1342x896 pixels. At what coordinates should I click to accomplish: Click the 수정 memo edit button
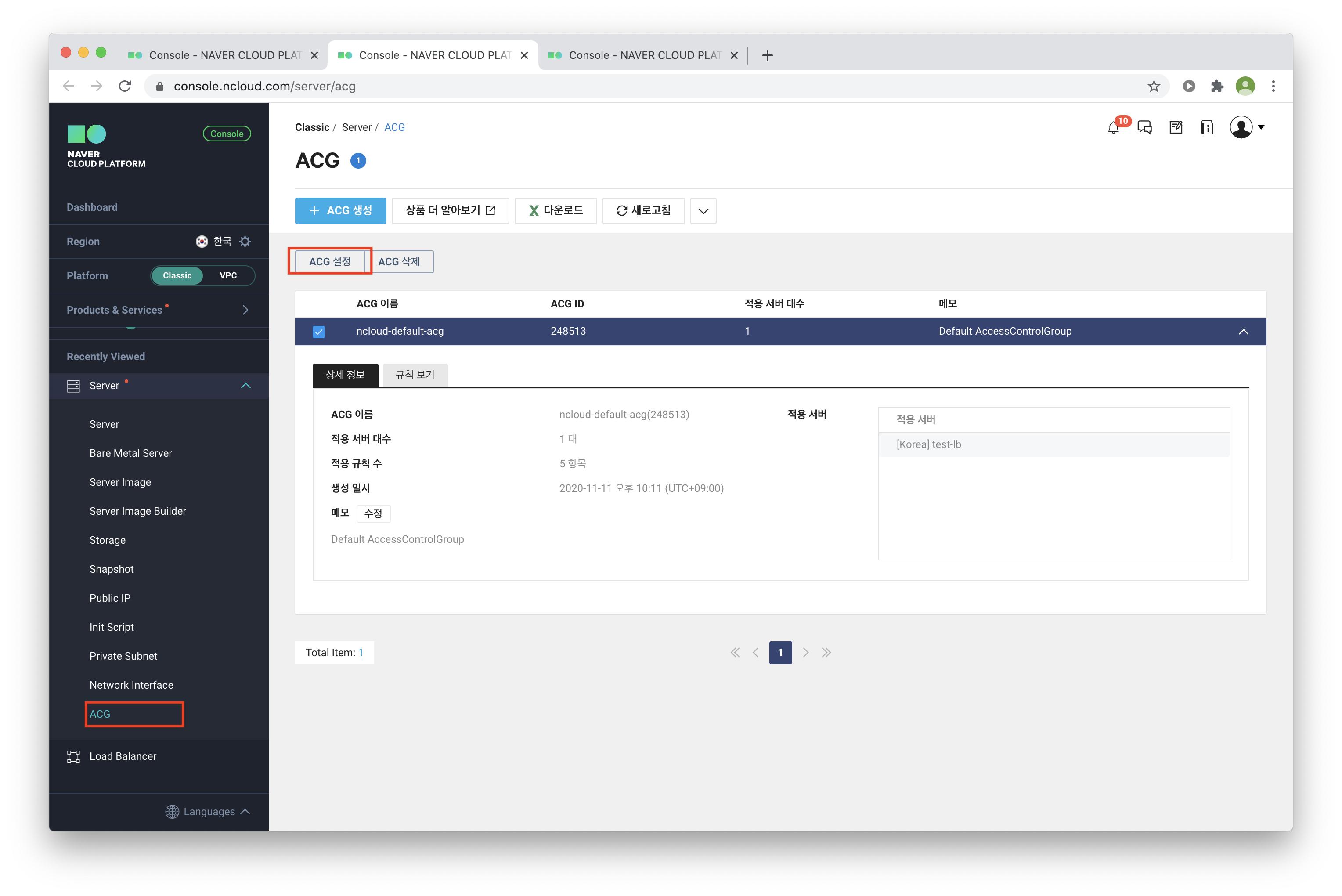[x=373, y=514]
